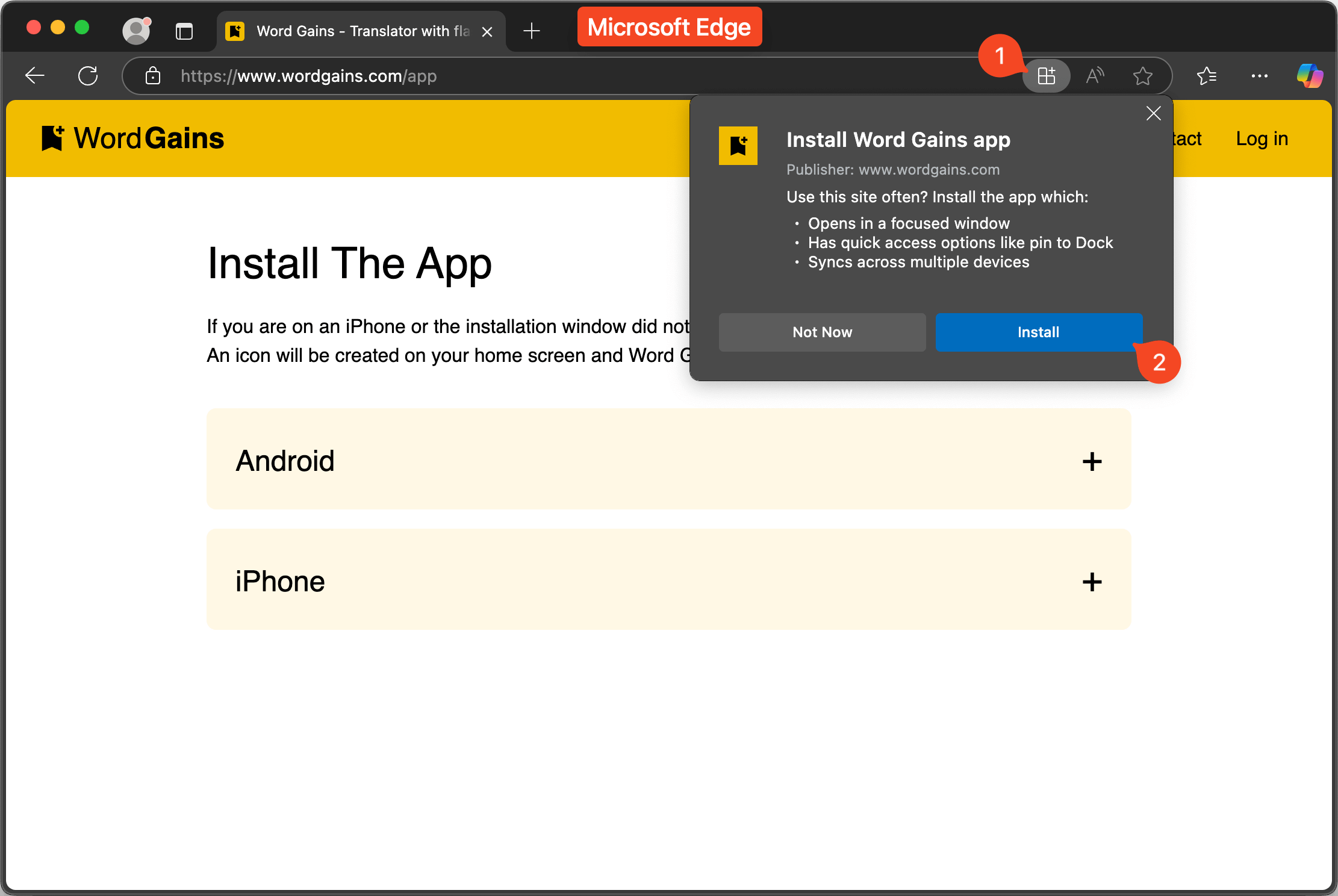
Task: Click the App available install icon
Action: (1047, 76)
